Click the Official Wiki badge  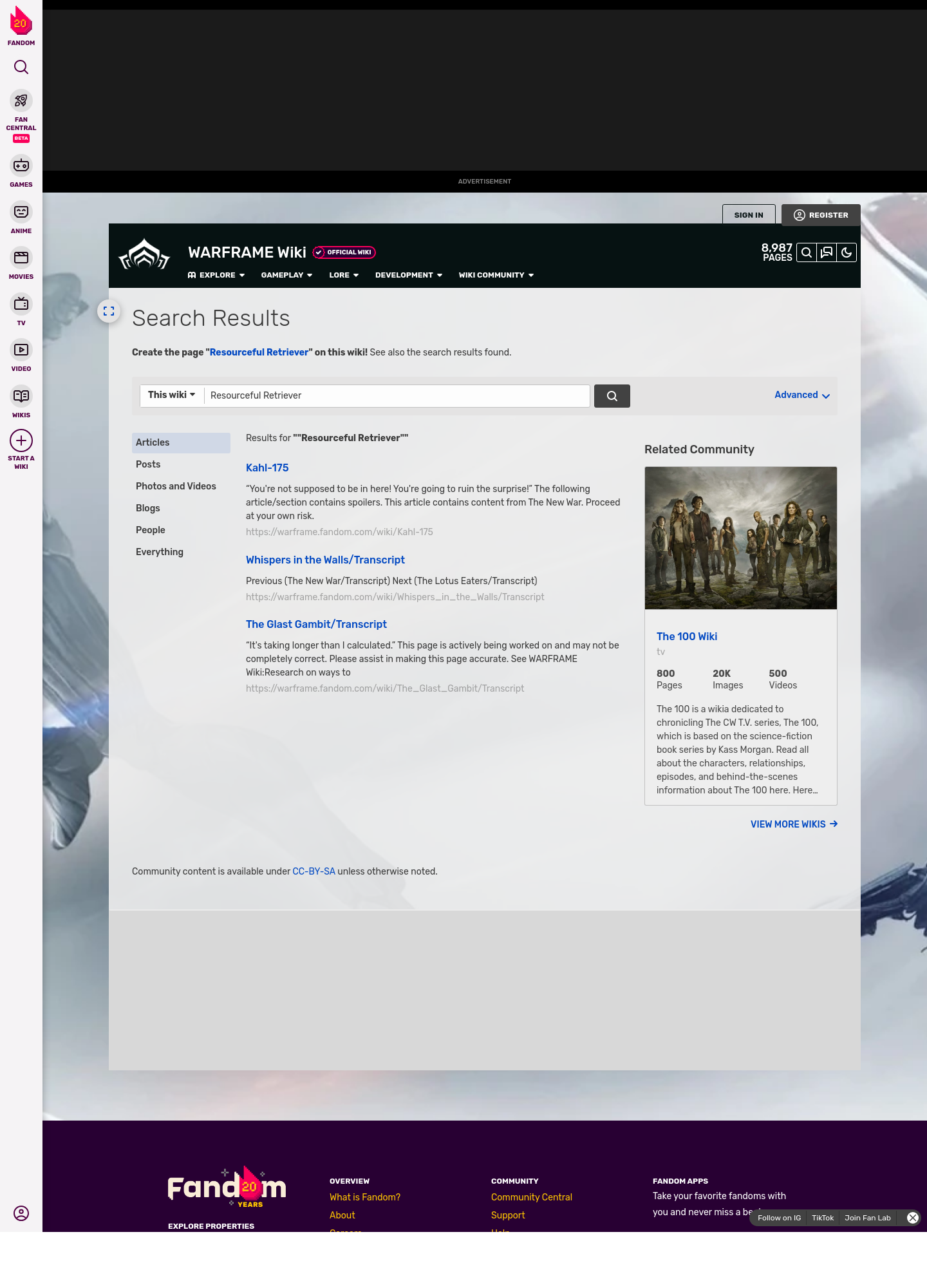(344, 252)
